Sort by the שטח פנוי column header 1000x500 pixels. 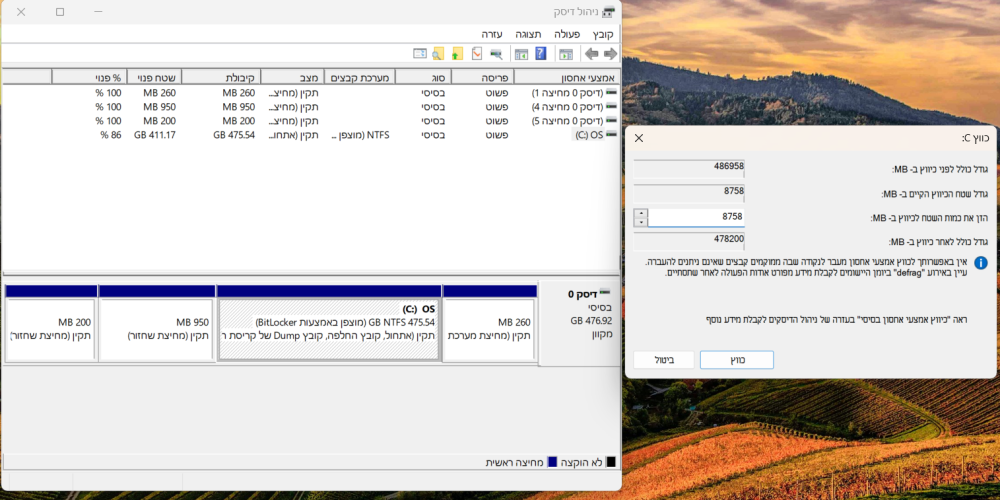coord(154,77)
